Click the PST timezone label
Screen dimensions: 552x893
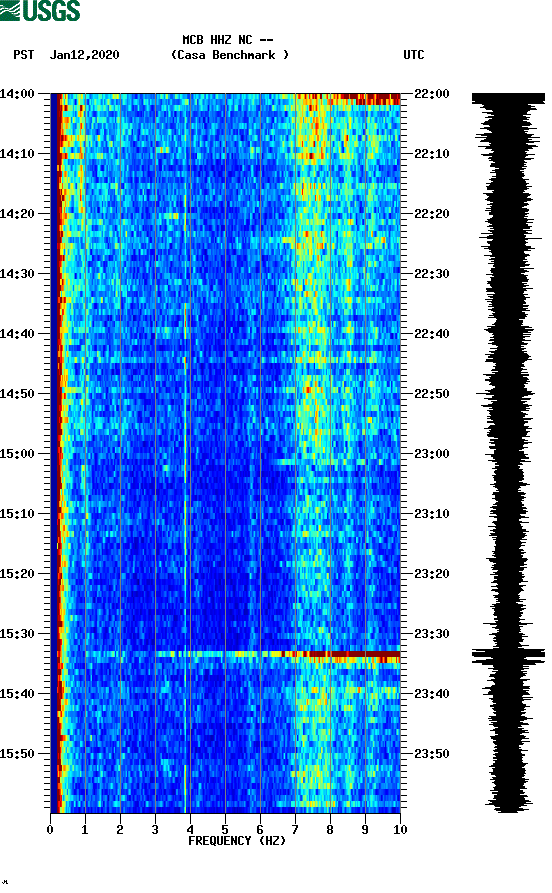(23, 55)
